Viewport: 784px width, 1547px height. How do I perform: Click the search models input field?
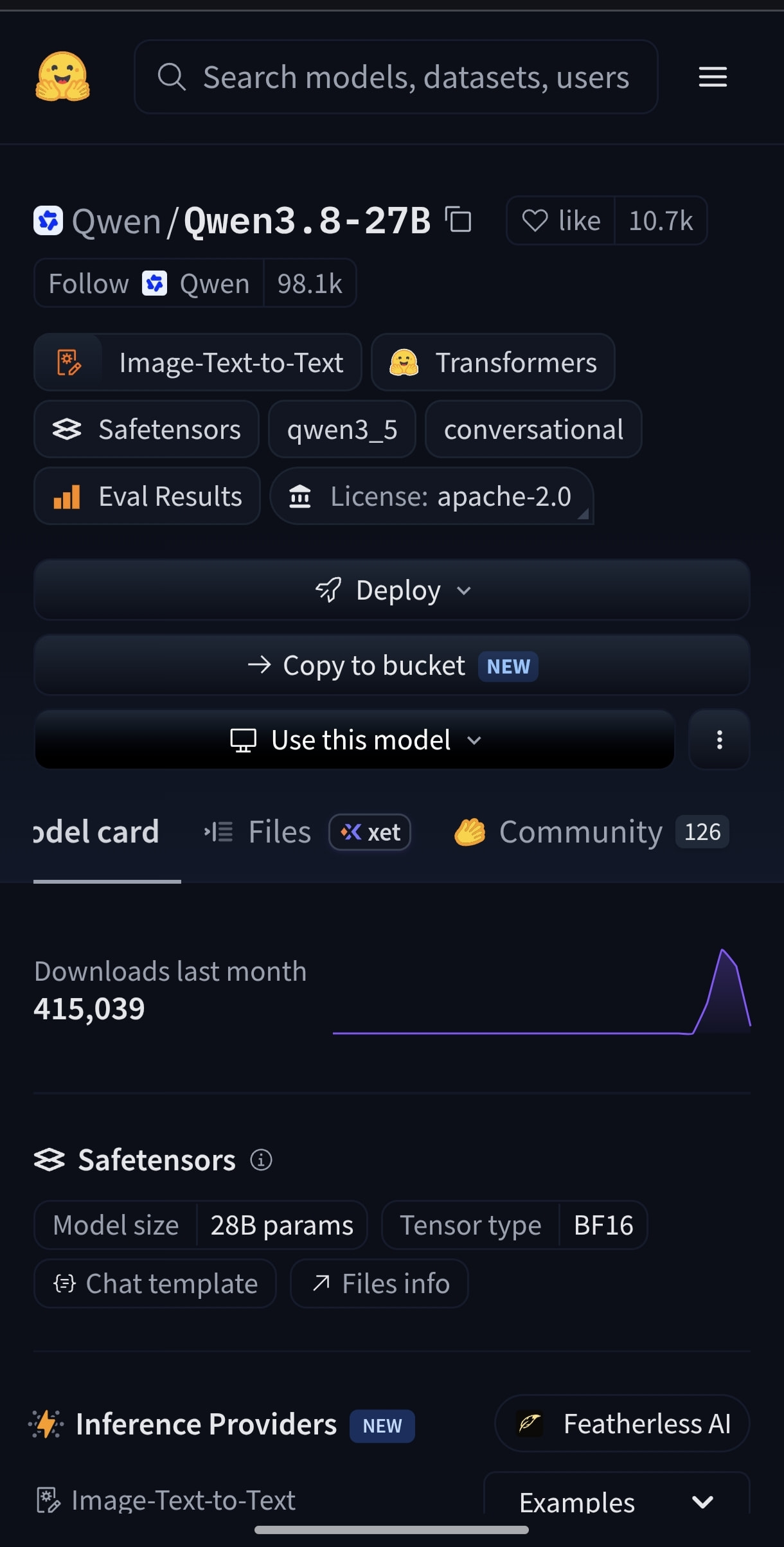(x=396, y=77)
